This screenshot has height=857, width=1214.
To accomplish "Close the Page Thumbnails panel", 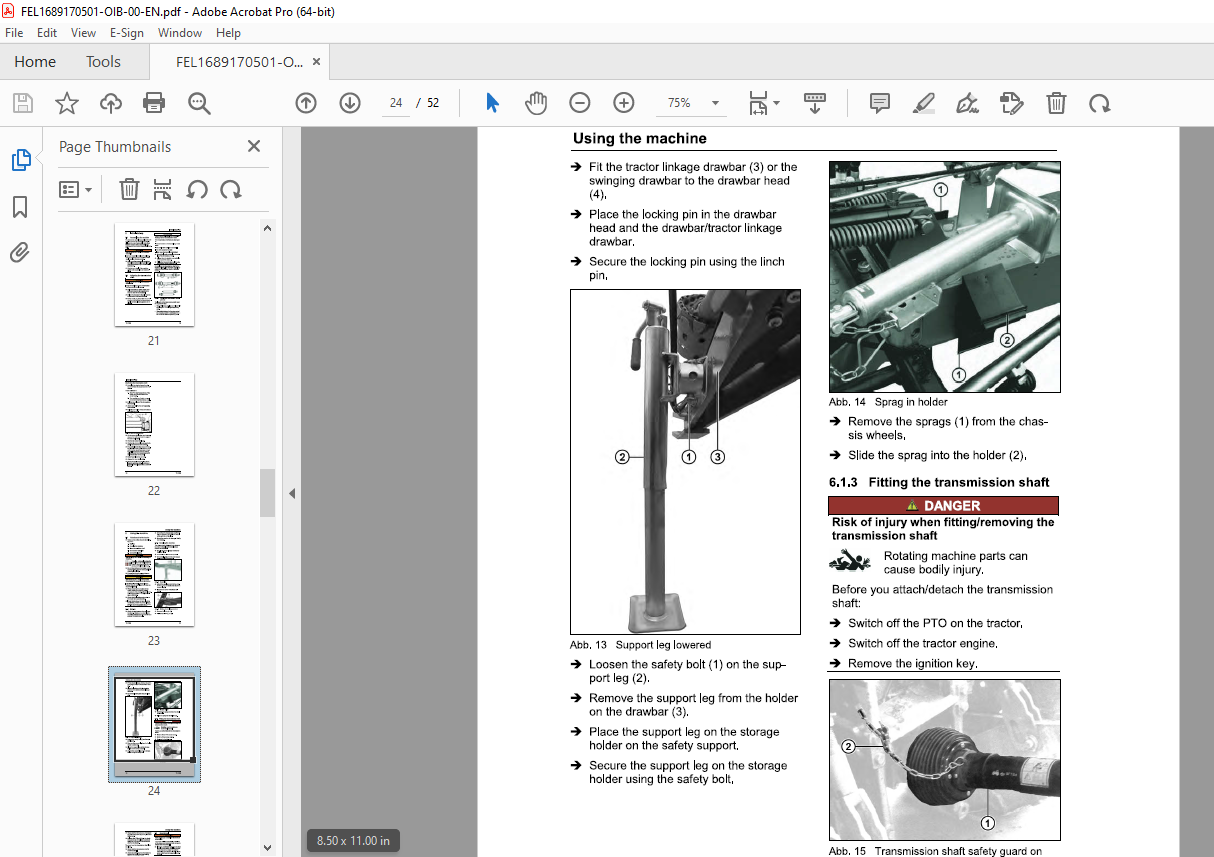I will coord(254,146).
